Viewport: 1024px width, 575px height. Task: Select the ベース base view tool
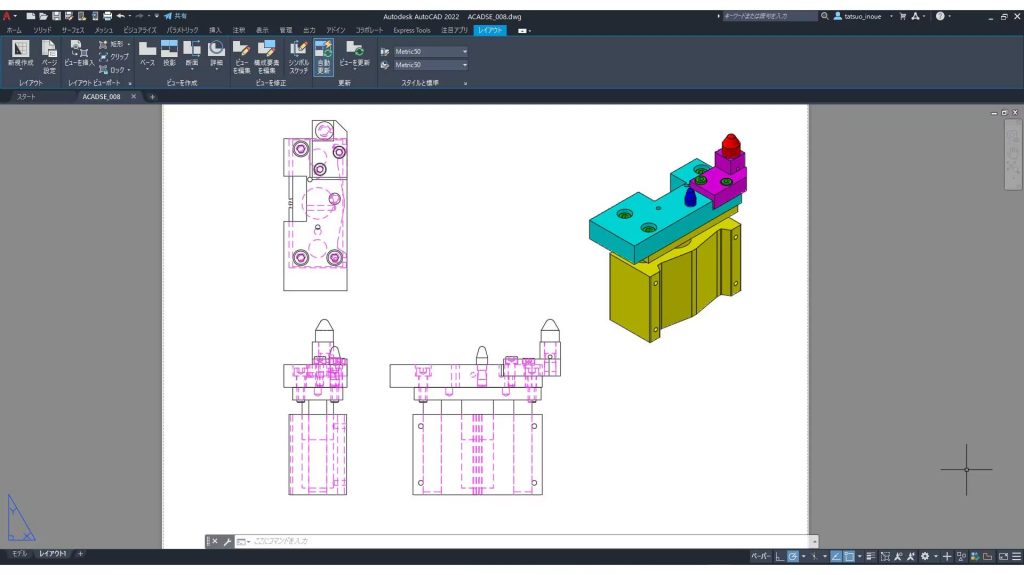pyautogui.click(x=148, y=54)
